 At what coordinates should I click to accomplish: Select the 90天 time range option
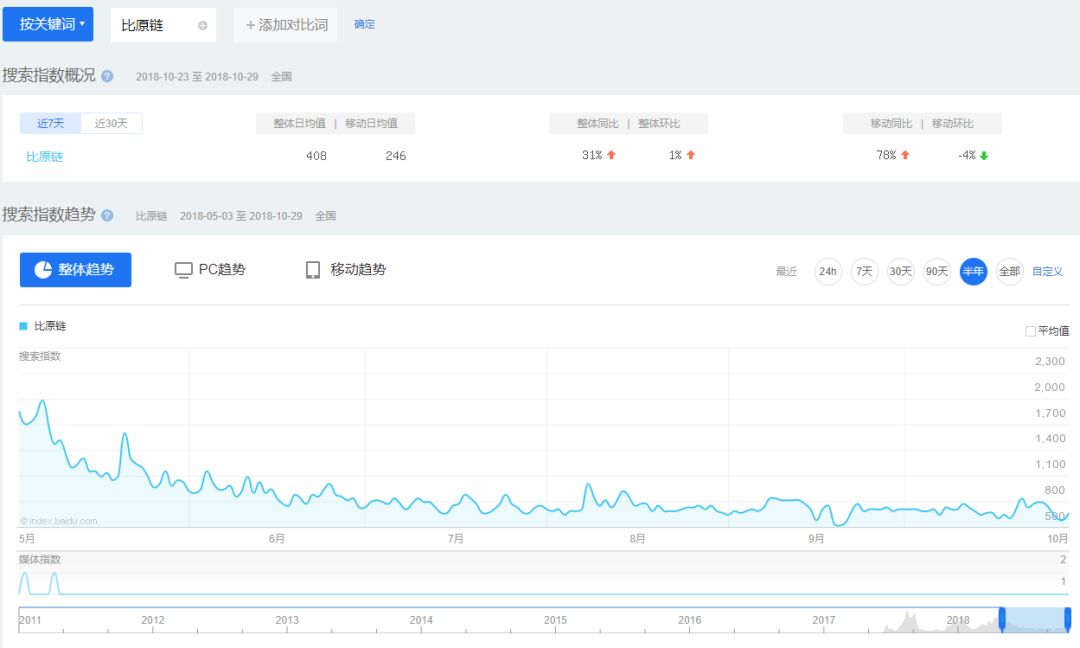[x=937, y=271]
